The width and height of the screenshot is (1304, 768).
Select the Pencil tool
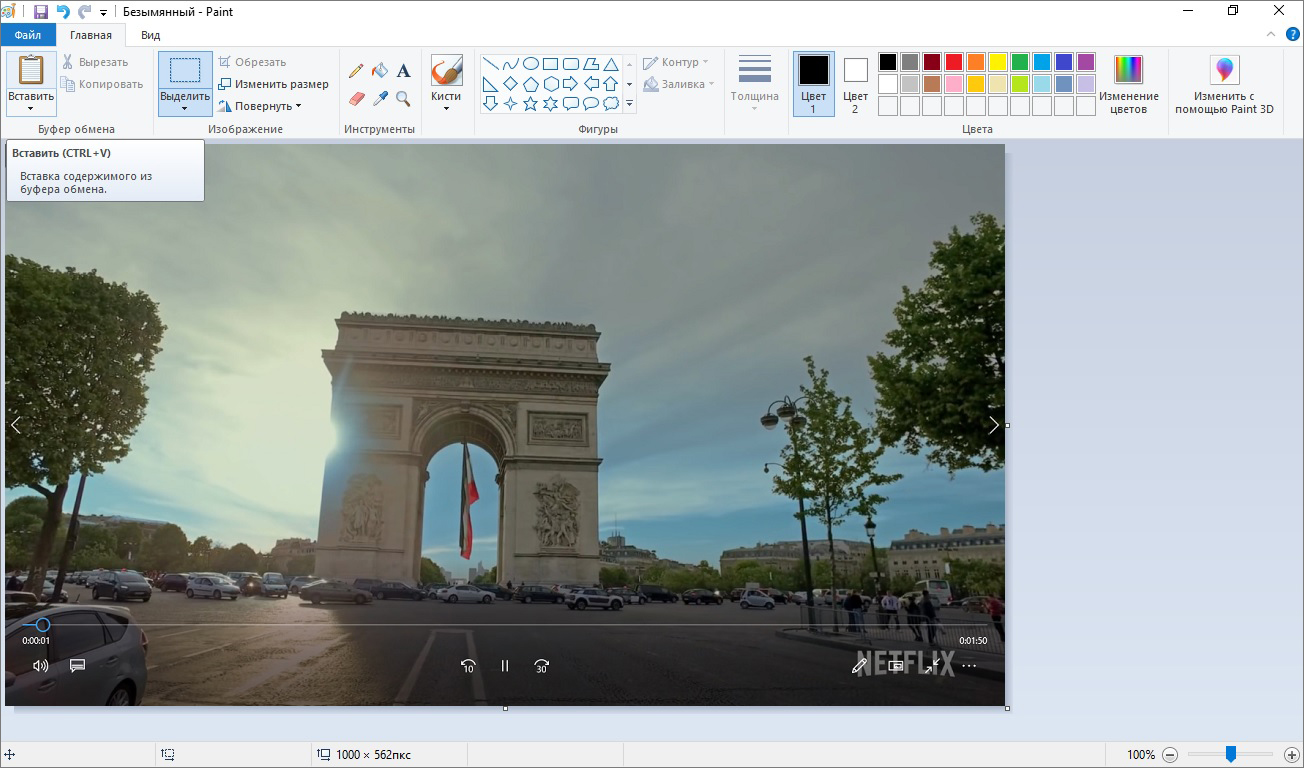[356, 71]
